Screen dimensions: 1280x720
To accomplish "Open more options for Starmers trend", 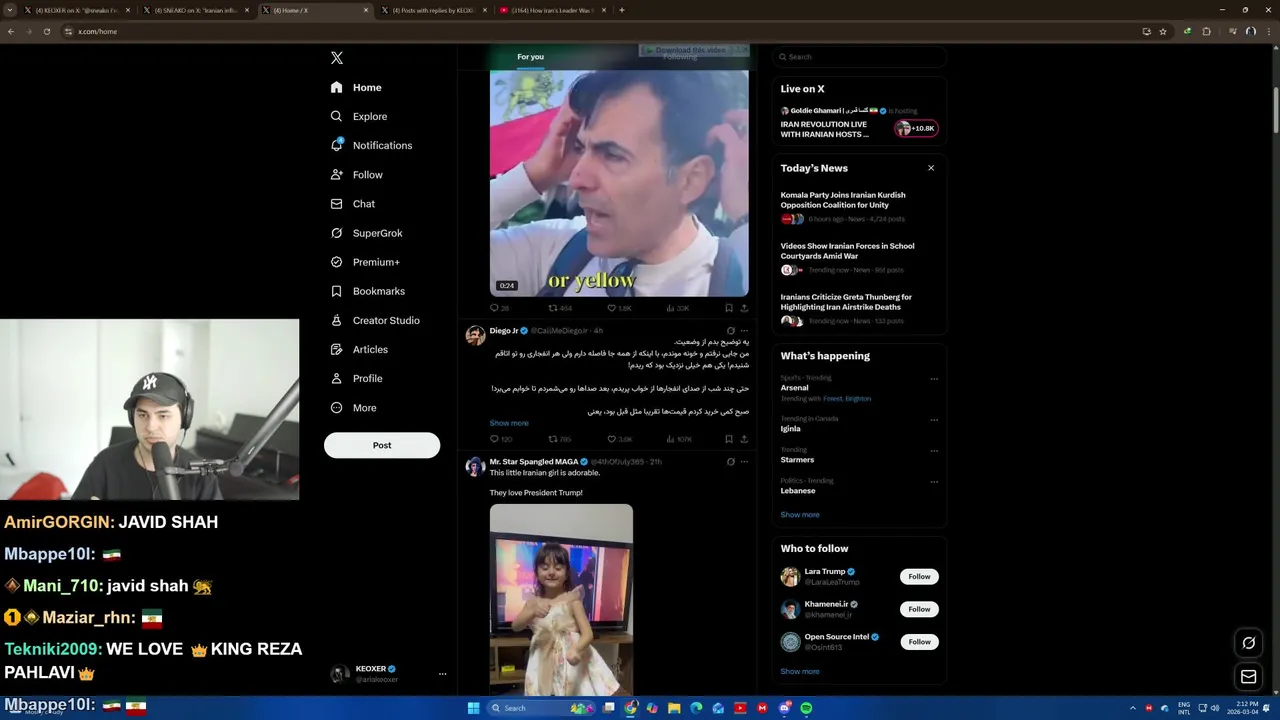I will point(934,451).
